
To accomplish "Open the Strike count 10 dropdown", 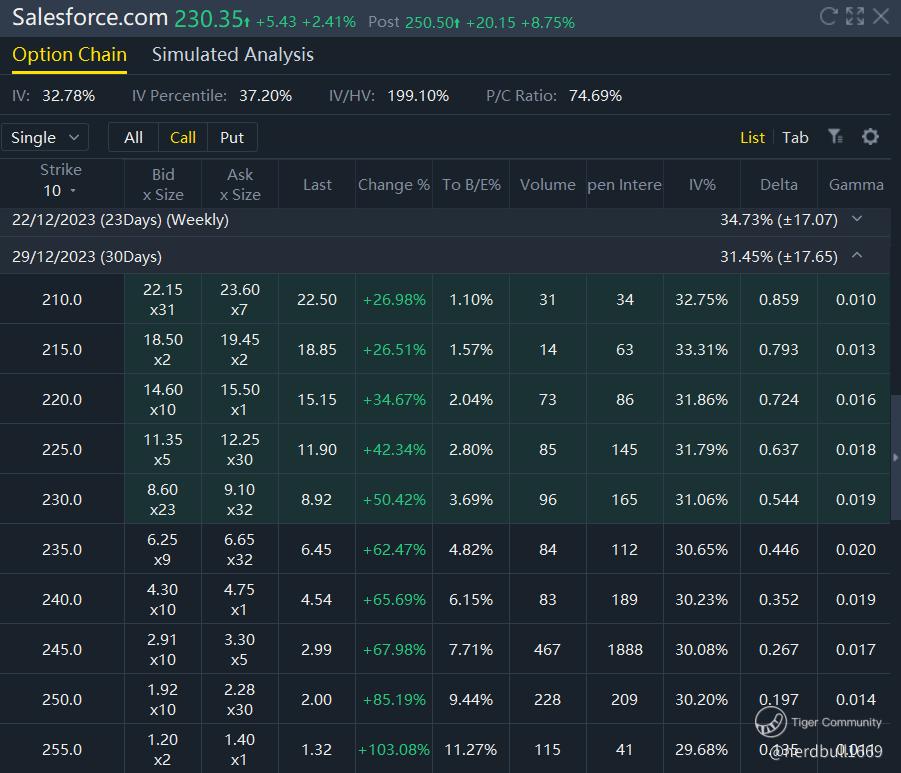I will 60,191.
